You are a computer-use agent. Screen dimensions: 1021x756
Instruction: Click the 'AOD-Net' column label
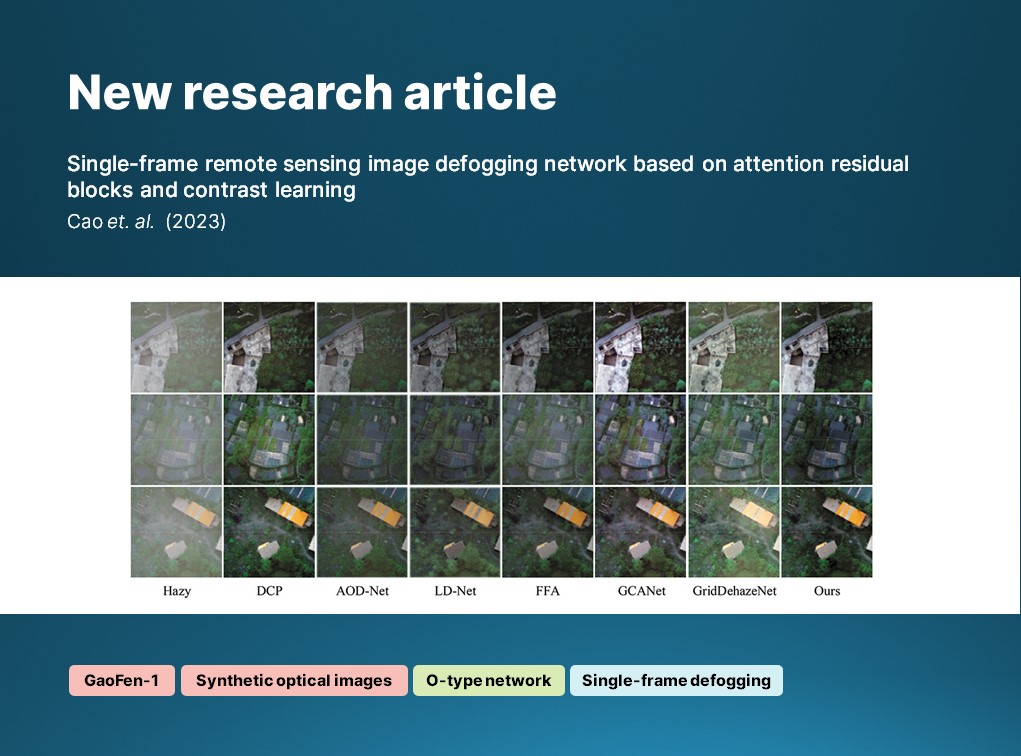pyautogui.click(x=362, y=591)
